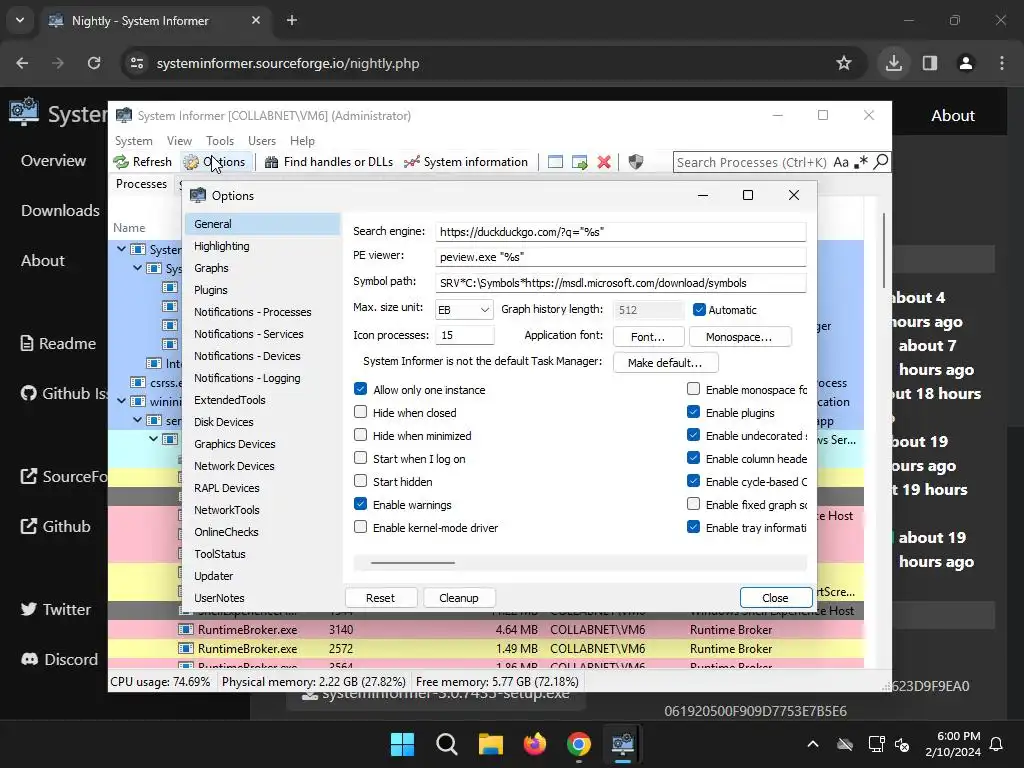Open Firefox from taskbar

[x=535, y=744]
